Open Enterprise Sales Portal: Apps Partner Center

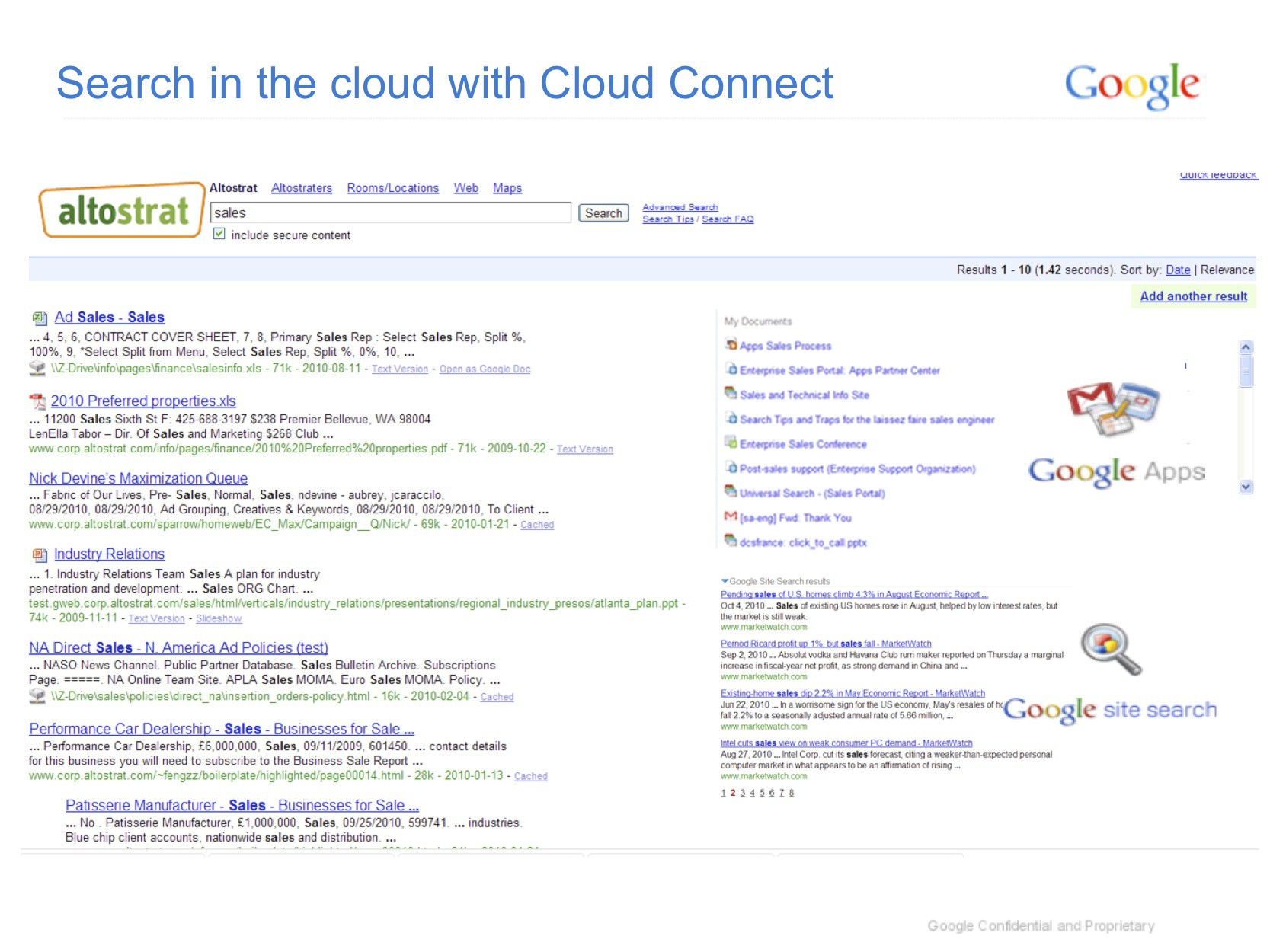[x=840, y=371]
